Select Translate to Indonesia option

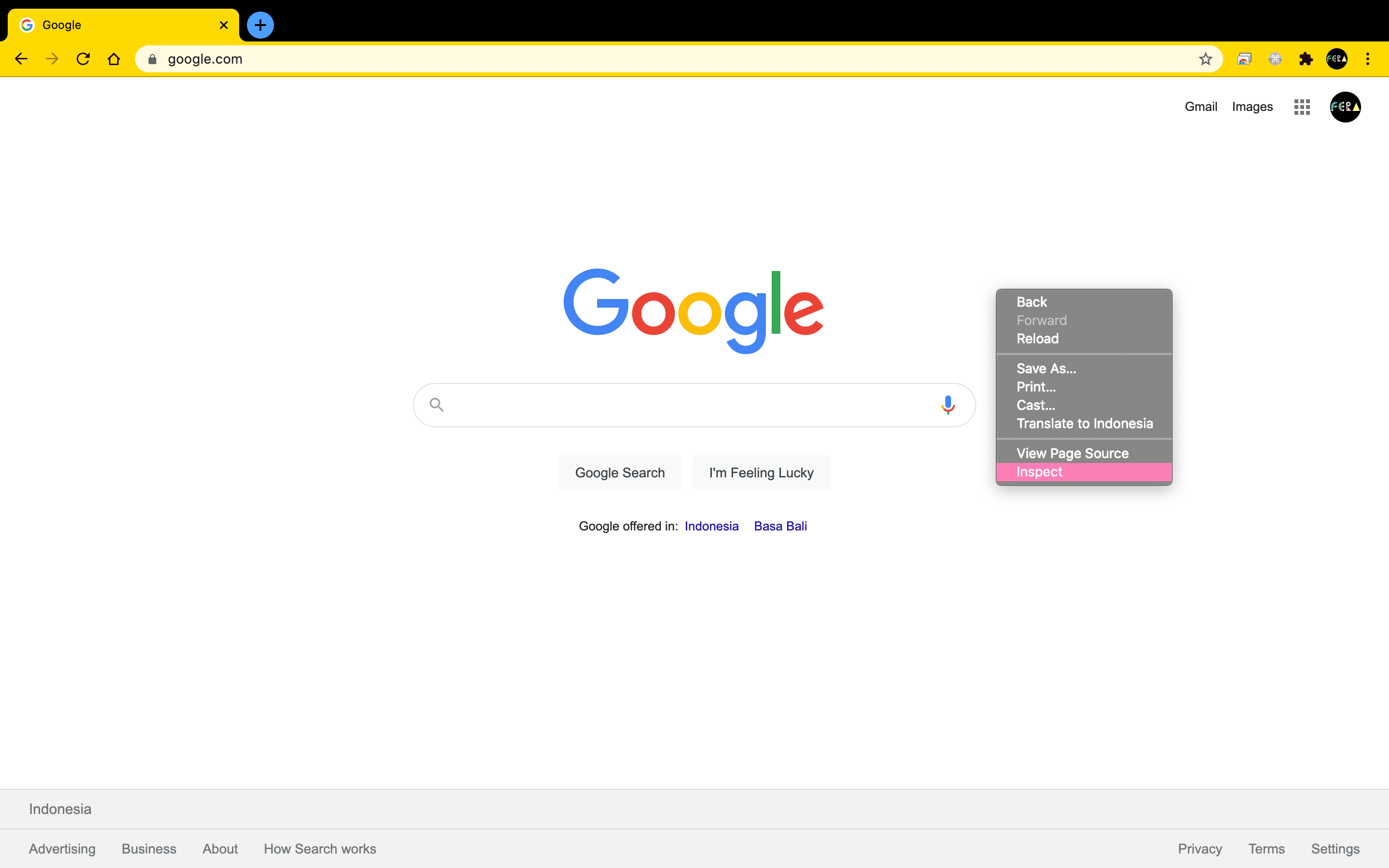(1084, 424)
